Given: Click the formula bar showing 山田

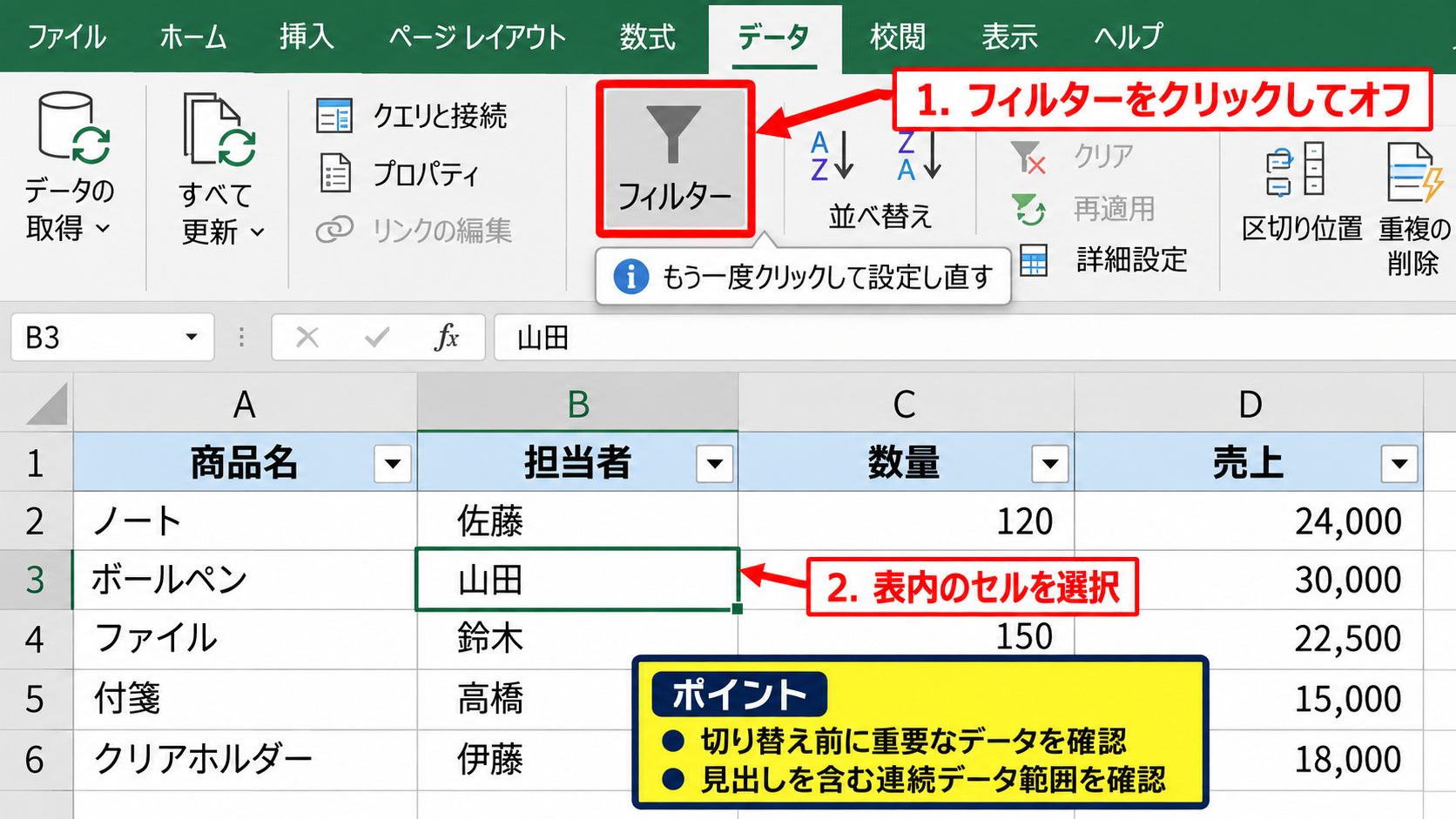Looking at the screenshot, I should 974,337.
